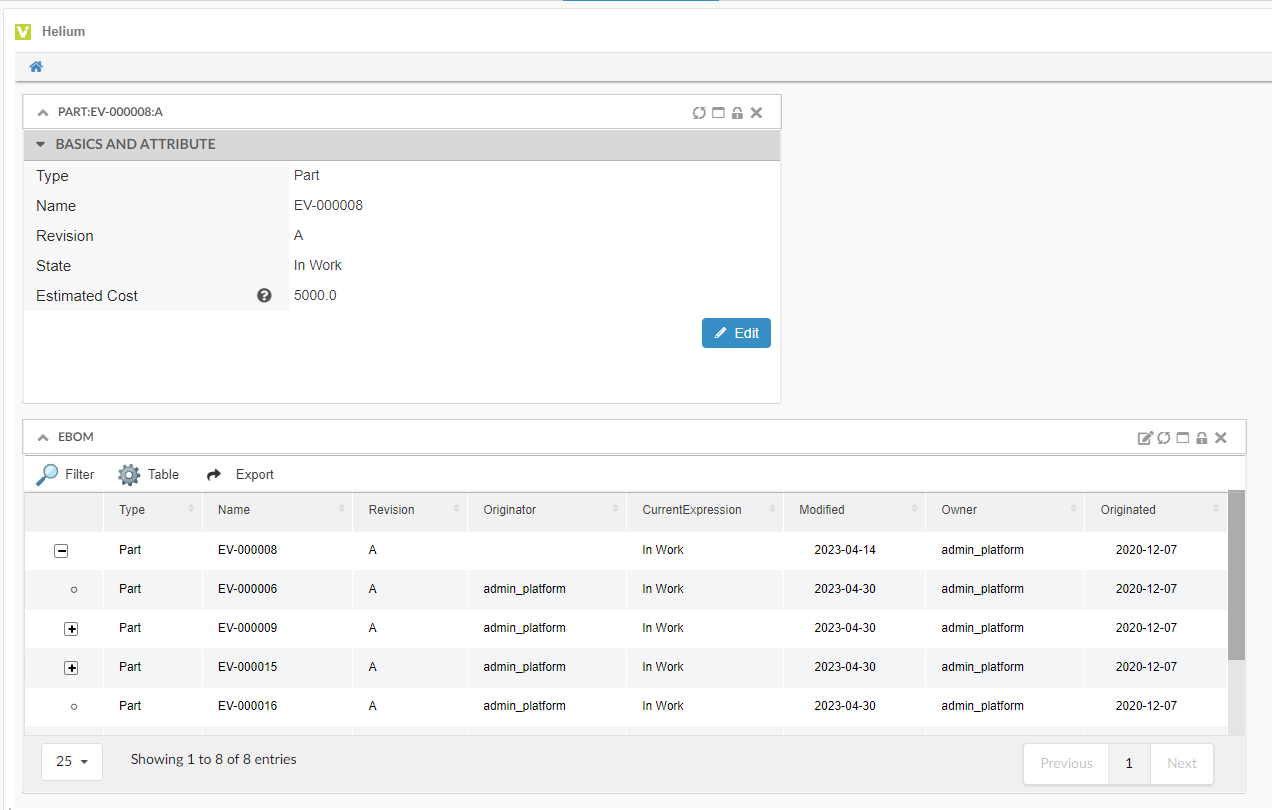Image resolution: width=1272 pixels, height=810 pixels.
Task: Open the Table settings gear
Action: [x=148, y=475]
